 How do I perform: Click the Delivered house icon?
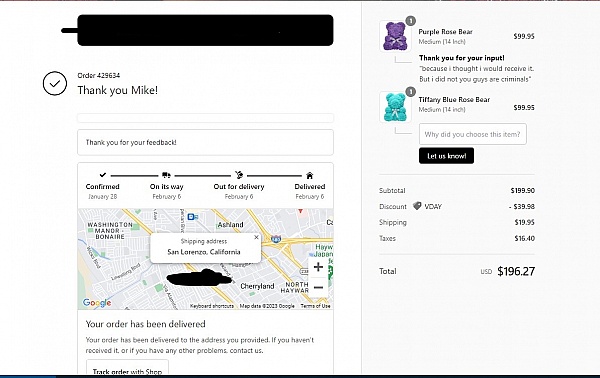point(310,175)
